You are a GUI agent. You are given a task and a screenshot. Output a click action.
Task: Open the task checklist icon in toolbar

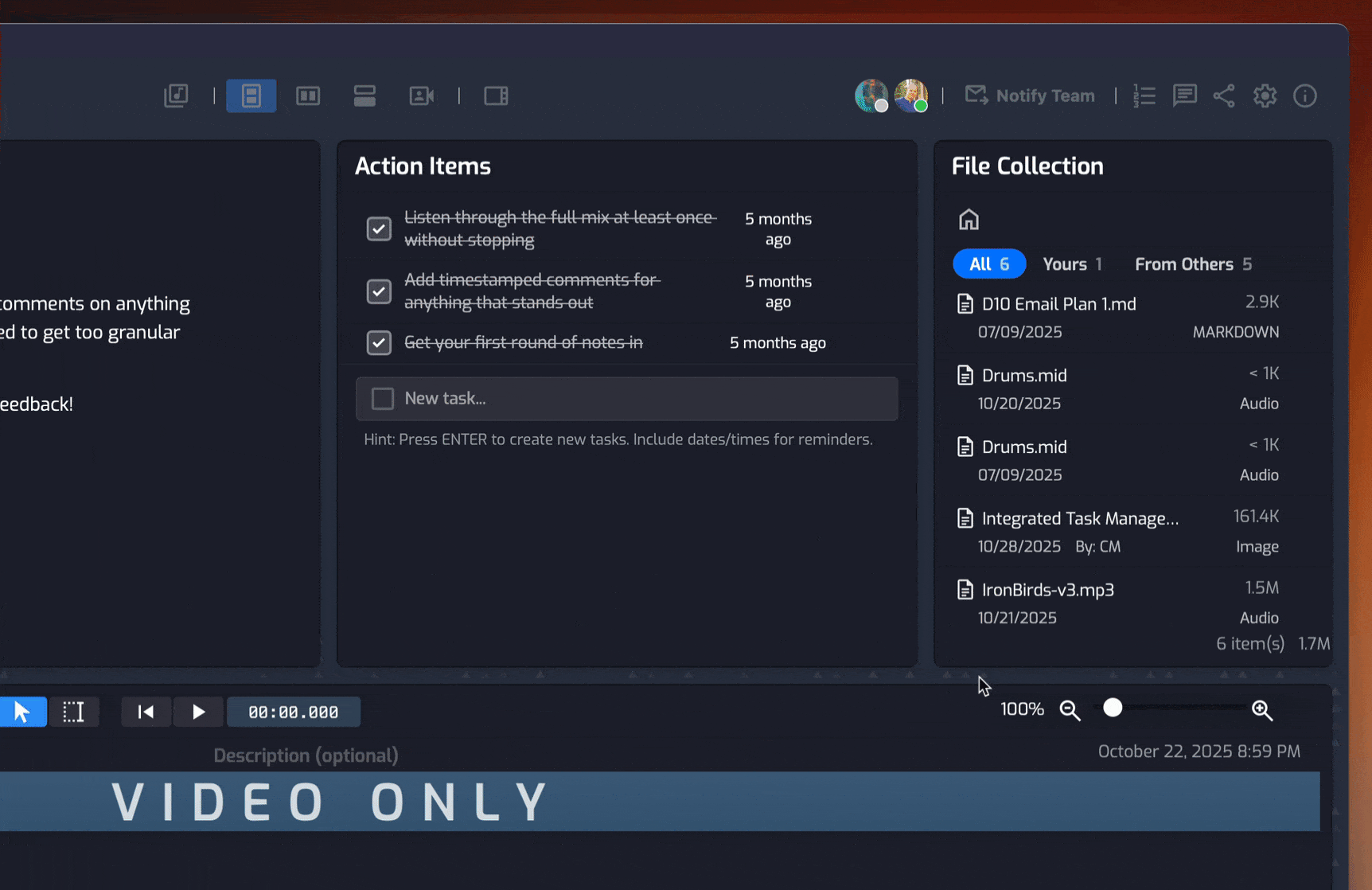click(x=1144, y=96)
